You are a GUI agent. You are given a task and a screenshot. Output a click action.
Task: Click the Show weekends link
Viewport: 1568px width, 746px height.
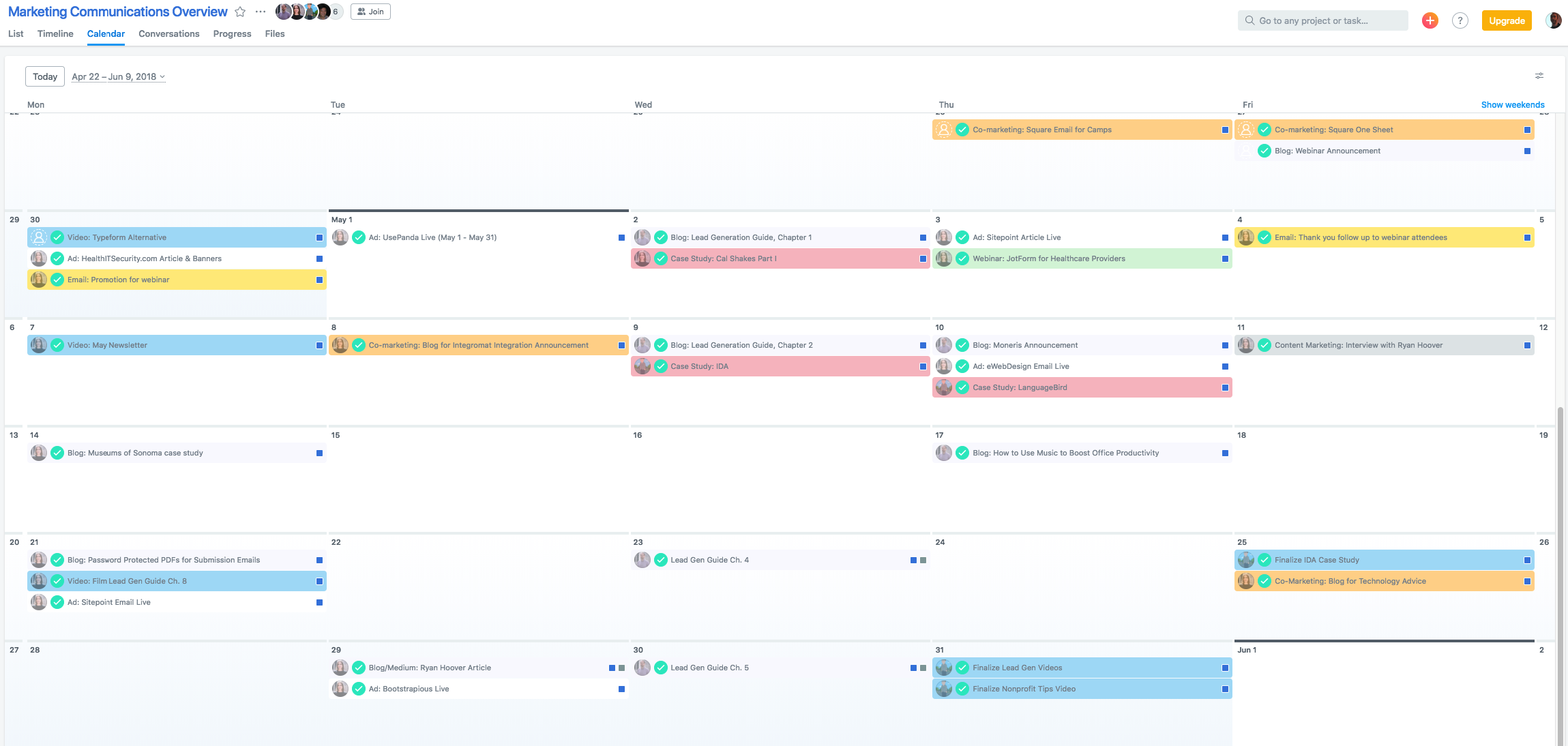click(1512, 104)
